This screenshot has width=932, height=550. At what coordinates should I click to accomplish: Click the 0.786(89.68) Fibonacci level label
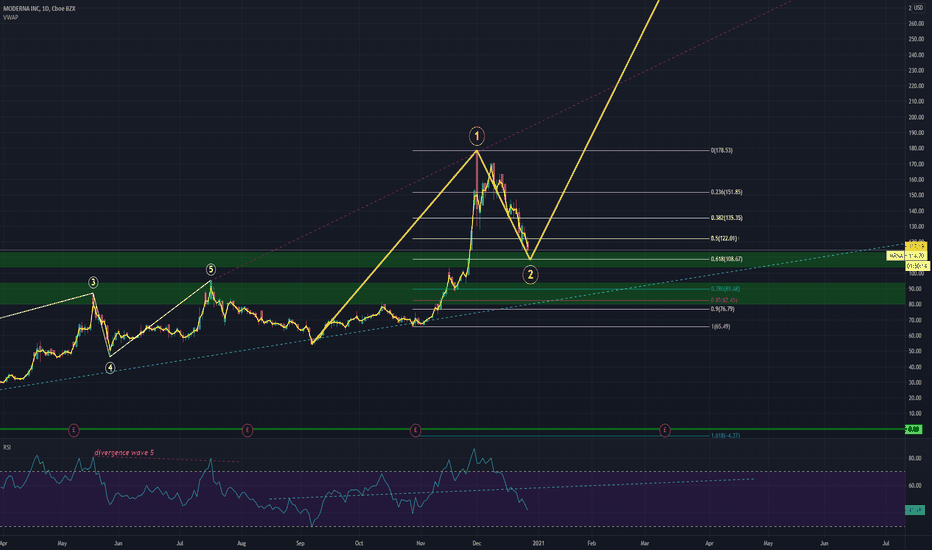click(x=725, y=289)
